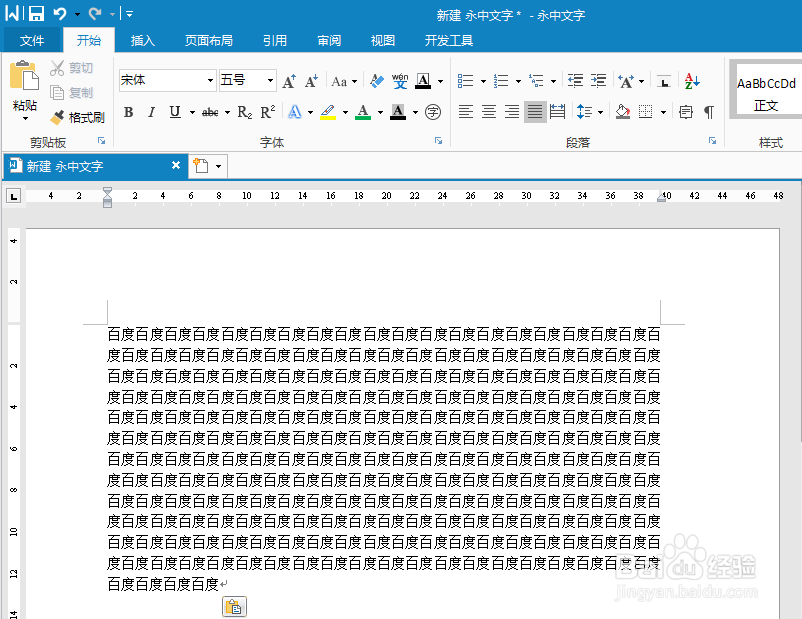
Task: Apply multilevel list
Action: point(536,81)
